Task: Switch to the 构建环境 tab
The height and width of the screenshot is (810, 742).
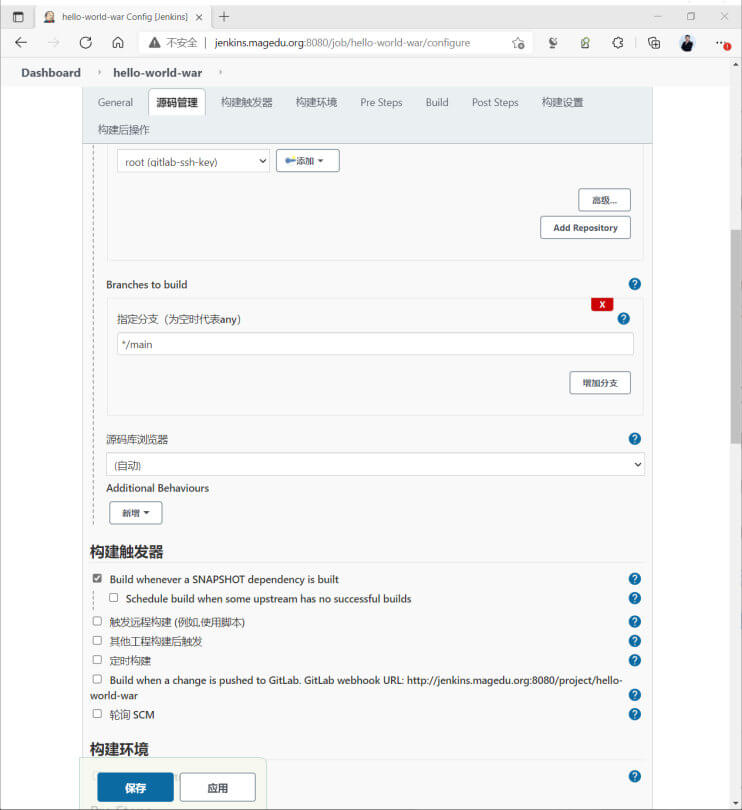Action: coord(316,102)
